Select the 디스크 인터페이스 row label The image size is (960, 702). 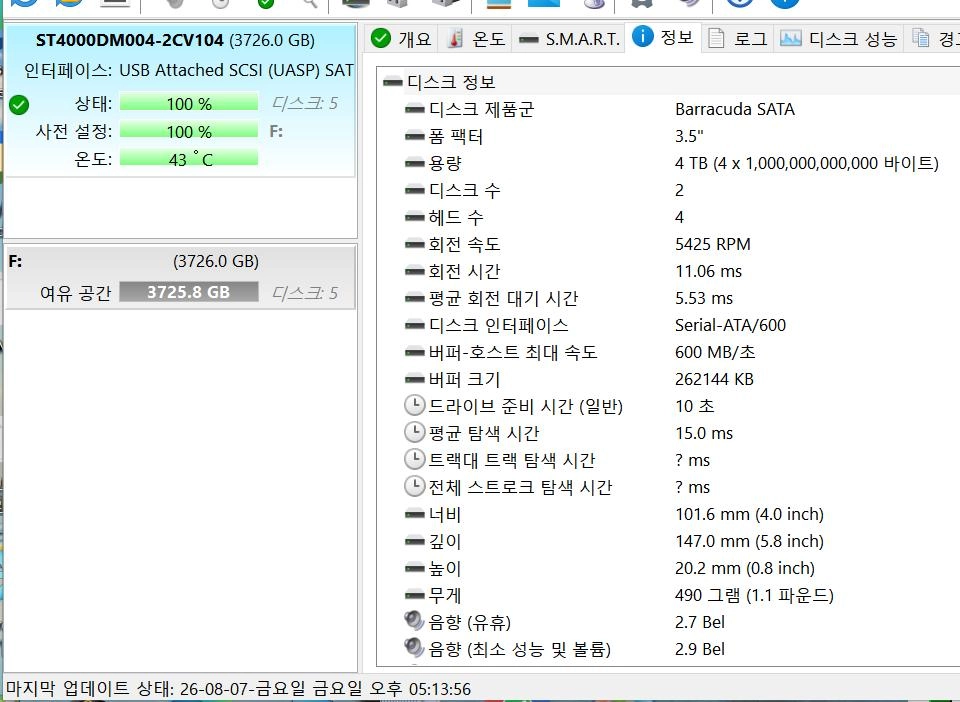point(498,325)
